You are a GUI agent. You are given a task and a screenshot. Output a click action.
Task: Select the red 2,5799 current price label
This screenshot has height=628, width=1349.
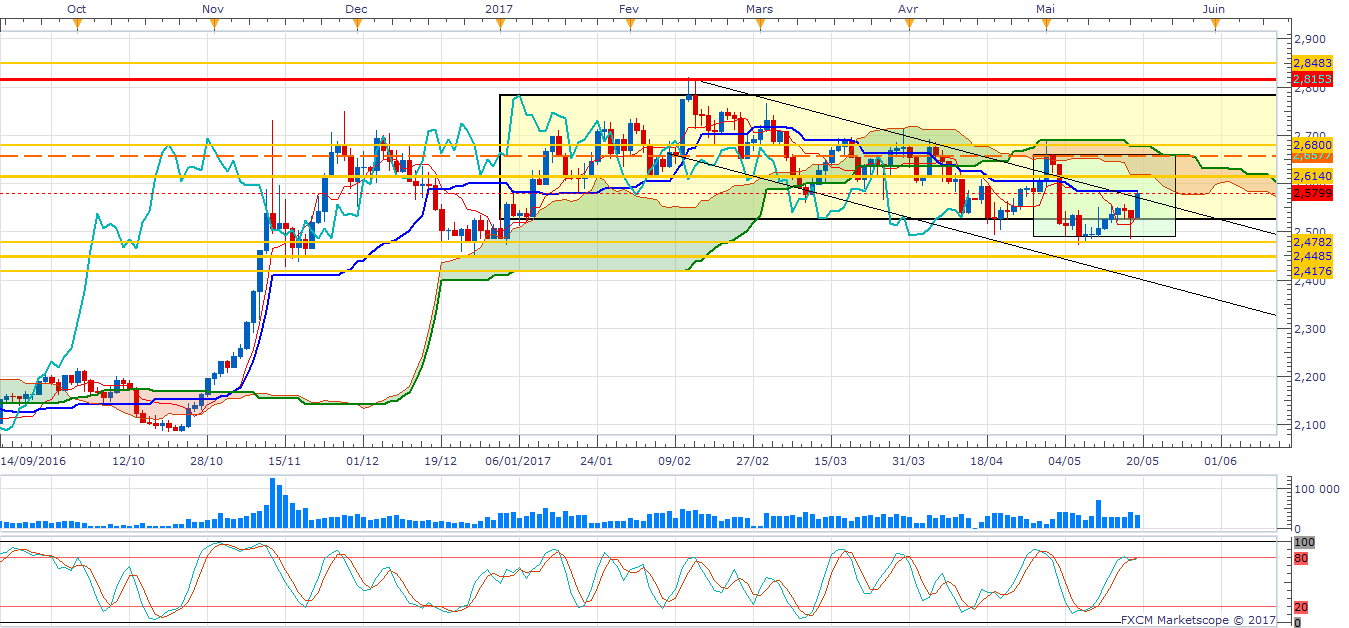tap(1312, 193)
